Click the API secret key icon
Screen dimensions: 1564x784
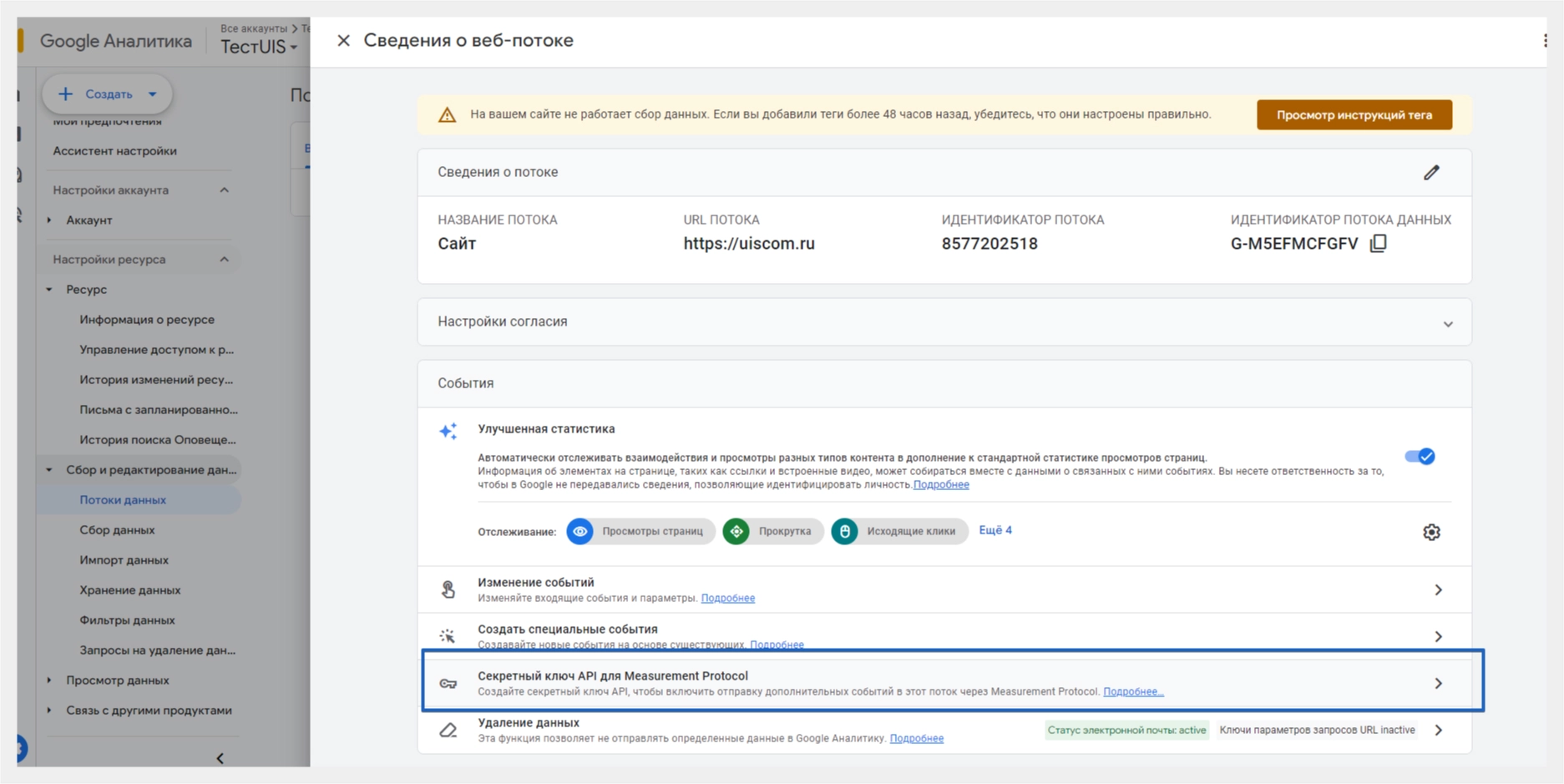(x=448, y=684)
